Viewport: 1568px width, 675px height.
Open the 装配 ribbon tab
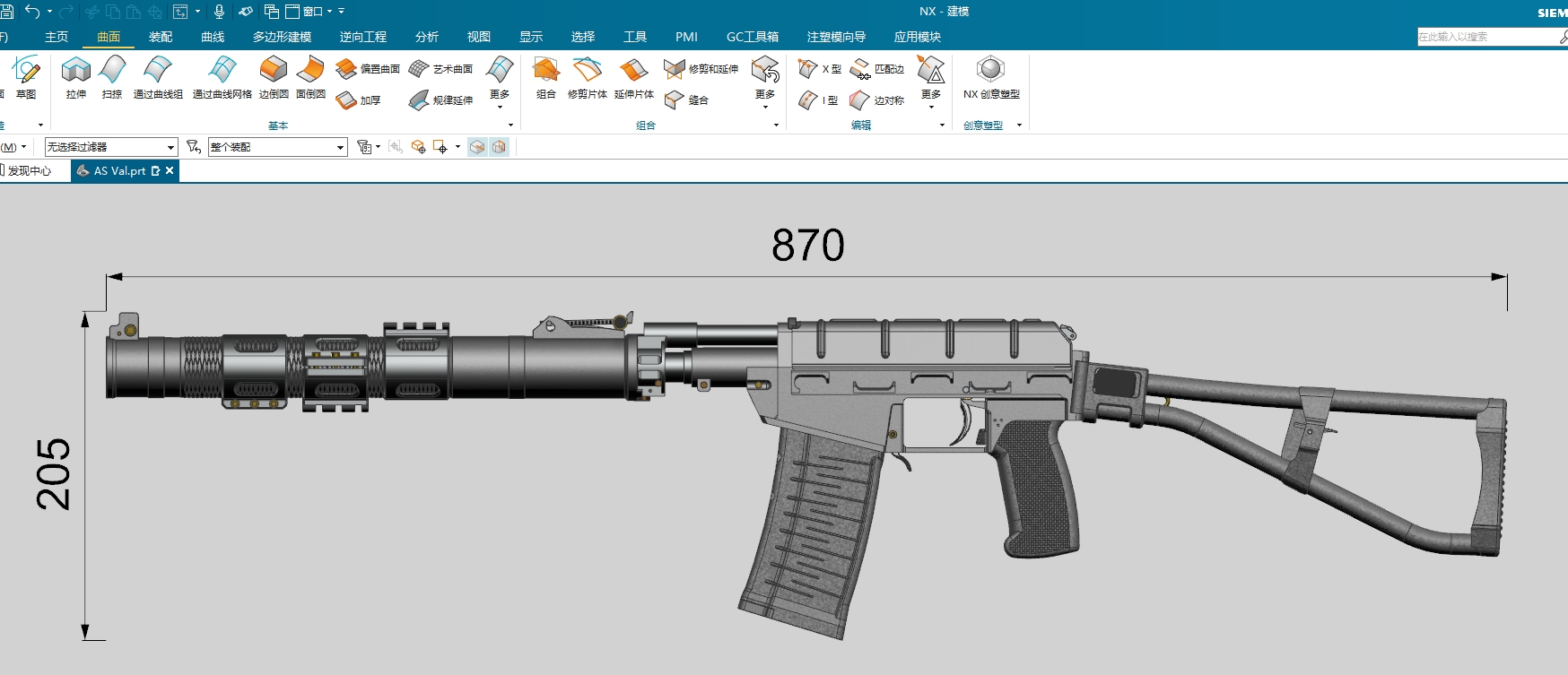(161, 37)
